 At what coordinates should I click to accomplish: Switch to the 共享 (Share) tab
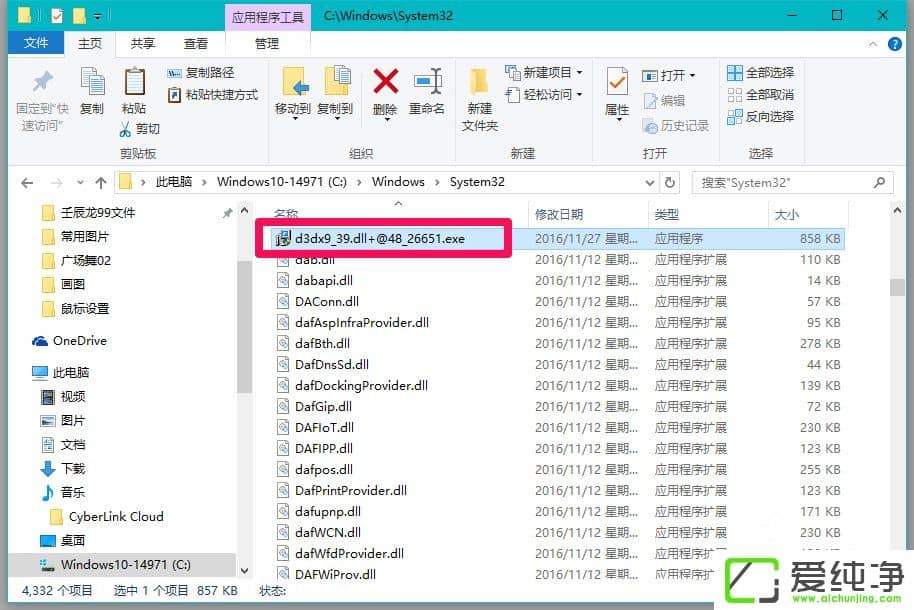click(x=143, y=44)
